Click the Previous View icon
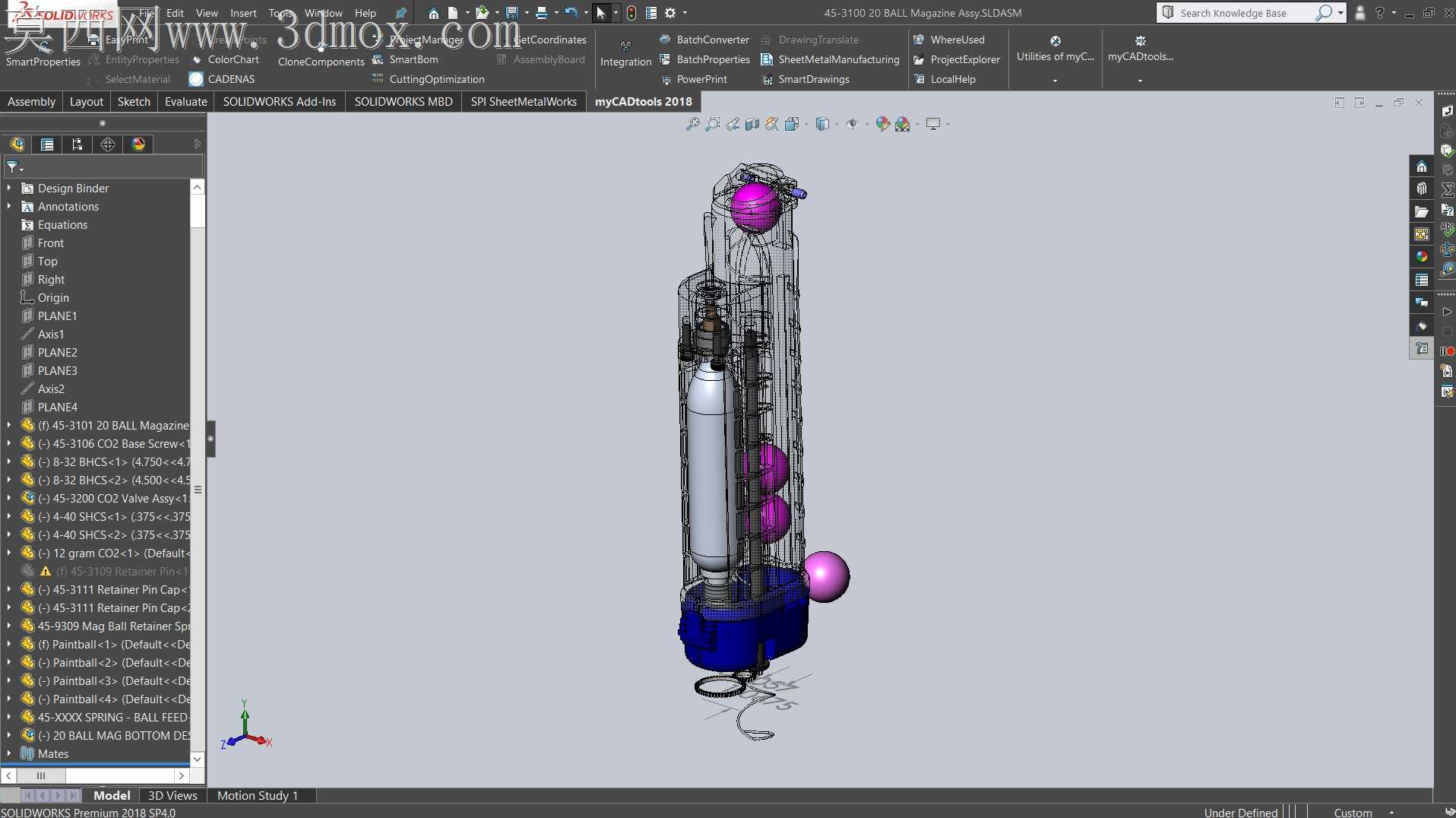 [733, 124]
